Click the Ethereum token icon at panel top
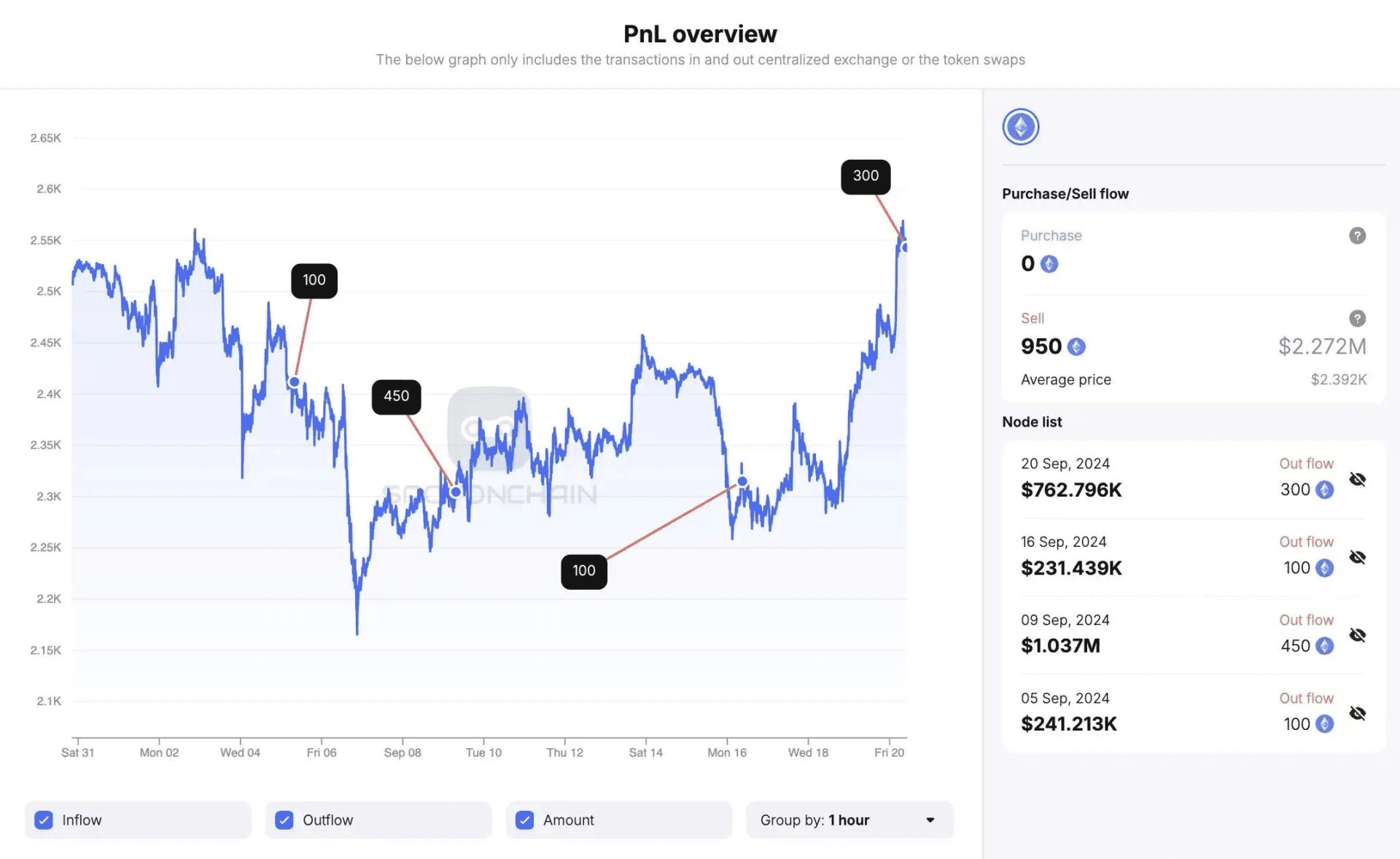The height and width of the screenshot is (859, 1400). [x=1020, y=127]
